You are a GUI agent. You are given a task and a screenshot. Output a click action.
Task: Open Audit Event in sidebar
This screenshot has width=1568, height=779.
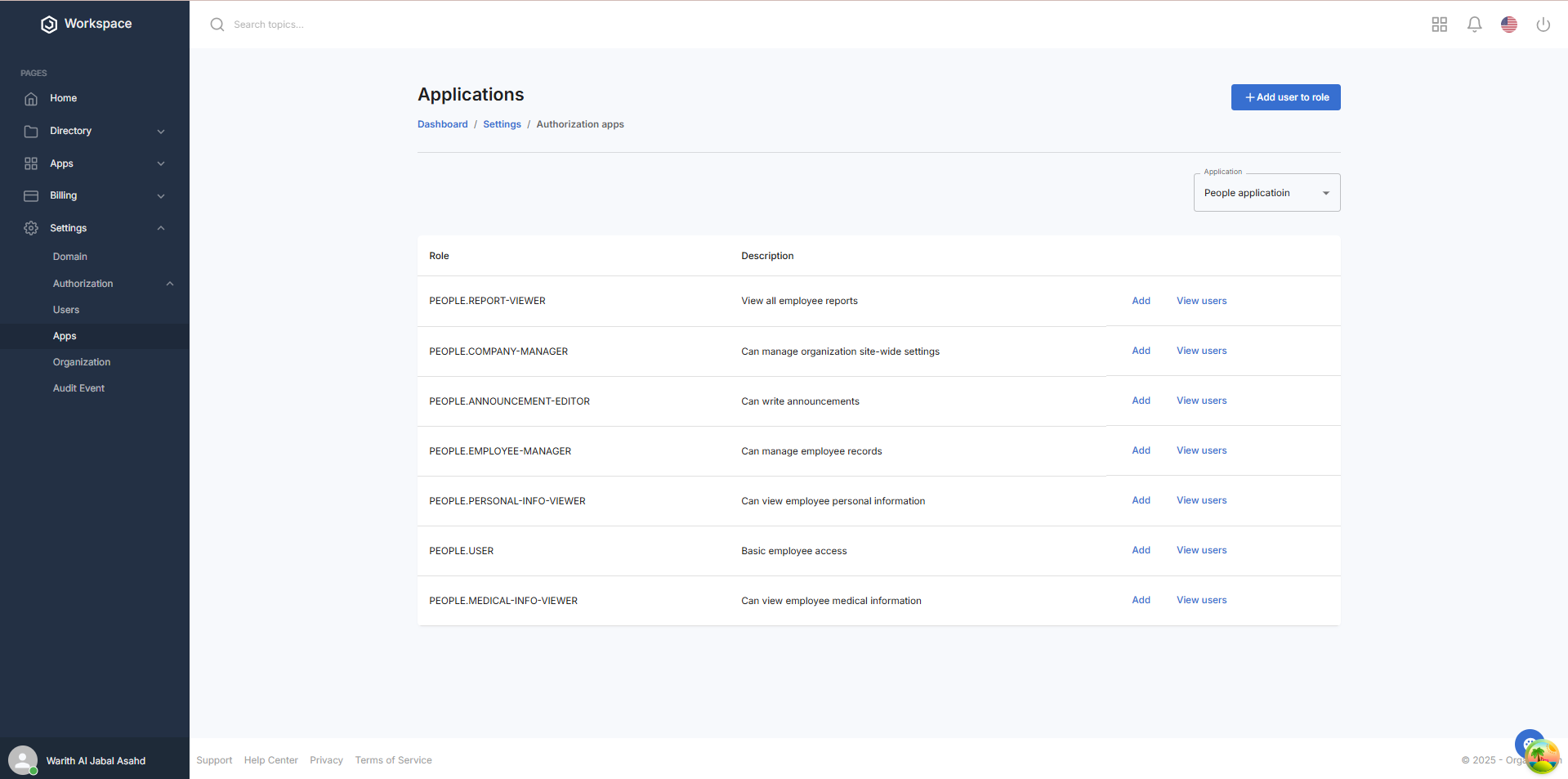pos(78,388)
